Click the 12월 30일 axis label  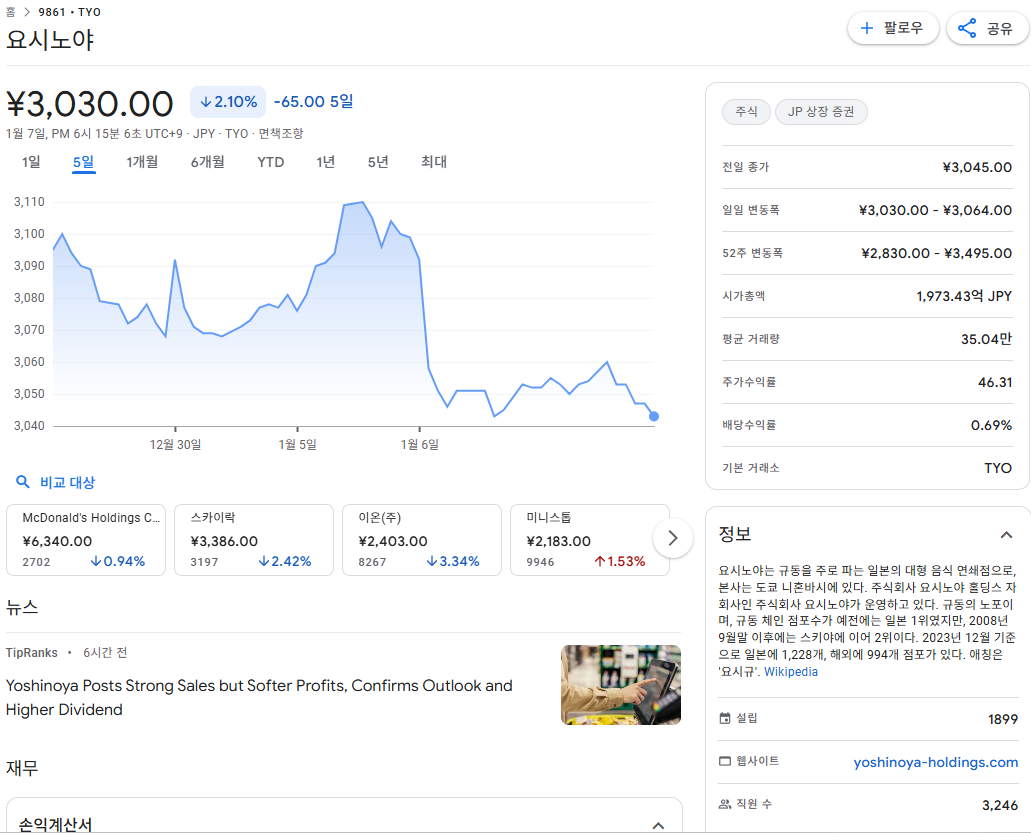[x=175, y=444]
